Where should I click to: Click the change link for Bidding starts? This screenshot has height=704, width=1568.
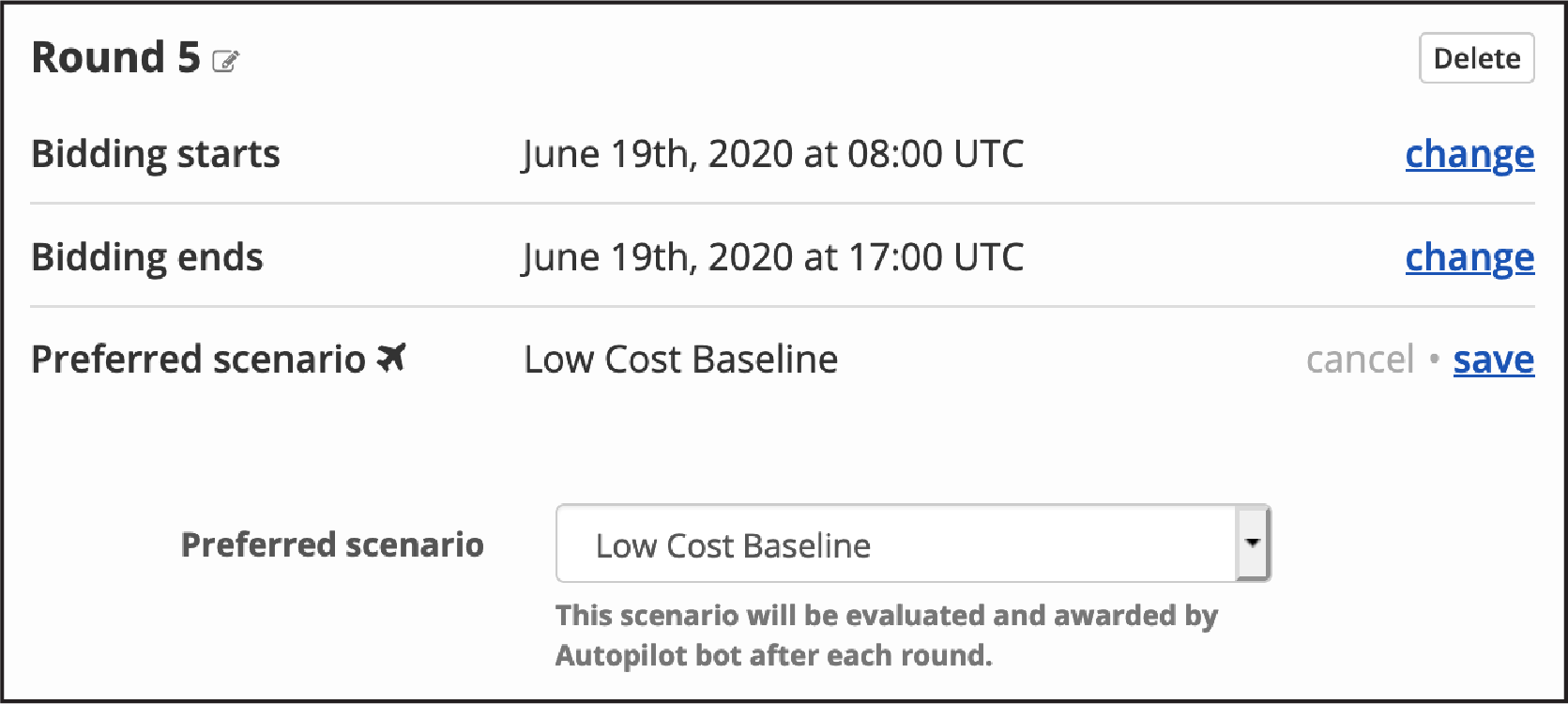pyautogui.click(x=1469, y=154)
